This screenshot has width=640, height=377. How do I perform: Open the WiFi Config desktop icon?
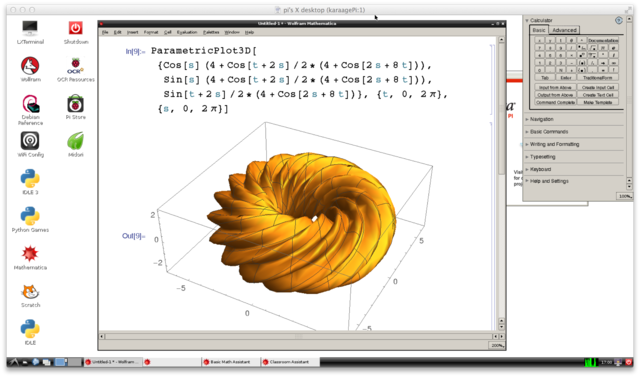(30, 144)
